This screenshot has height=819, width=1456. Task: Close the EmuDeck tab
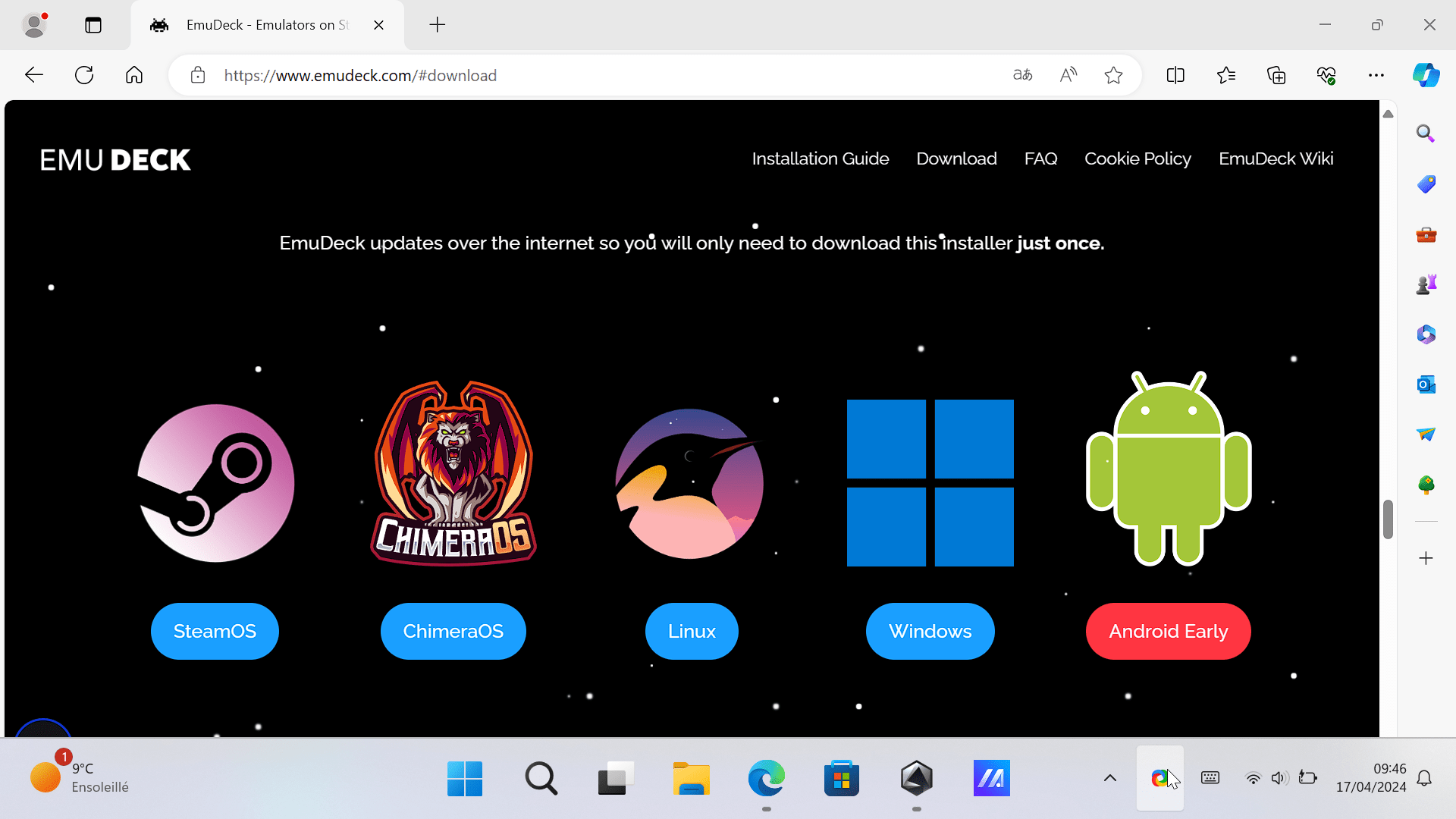point(378,25)
